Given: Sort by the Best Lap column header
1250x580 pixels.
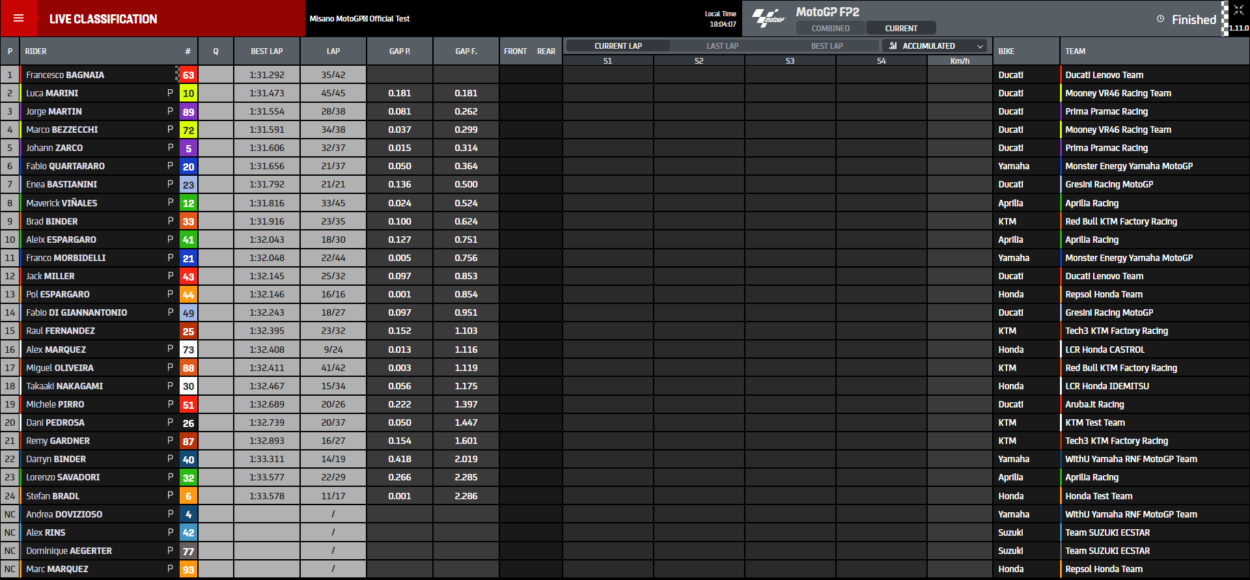Looking at the screenshot, I should 265,51.
